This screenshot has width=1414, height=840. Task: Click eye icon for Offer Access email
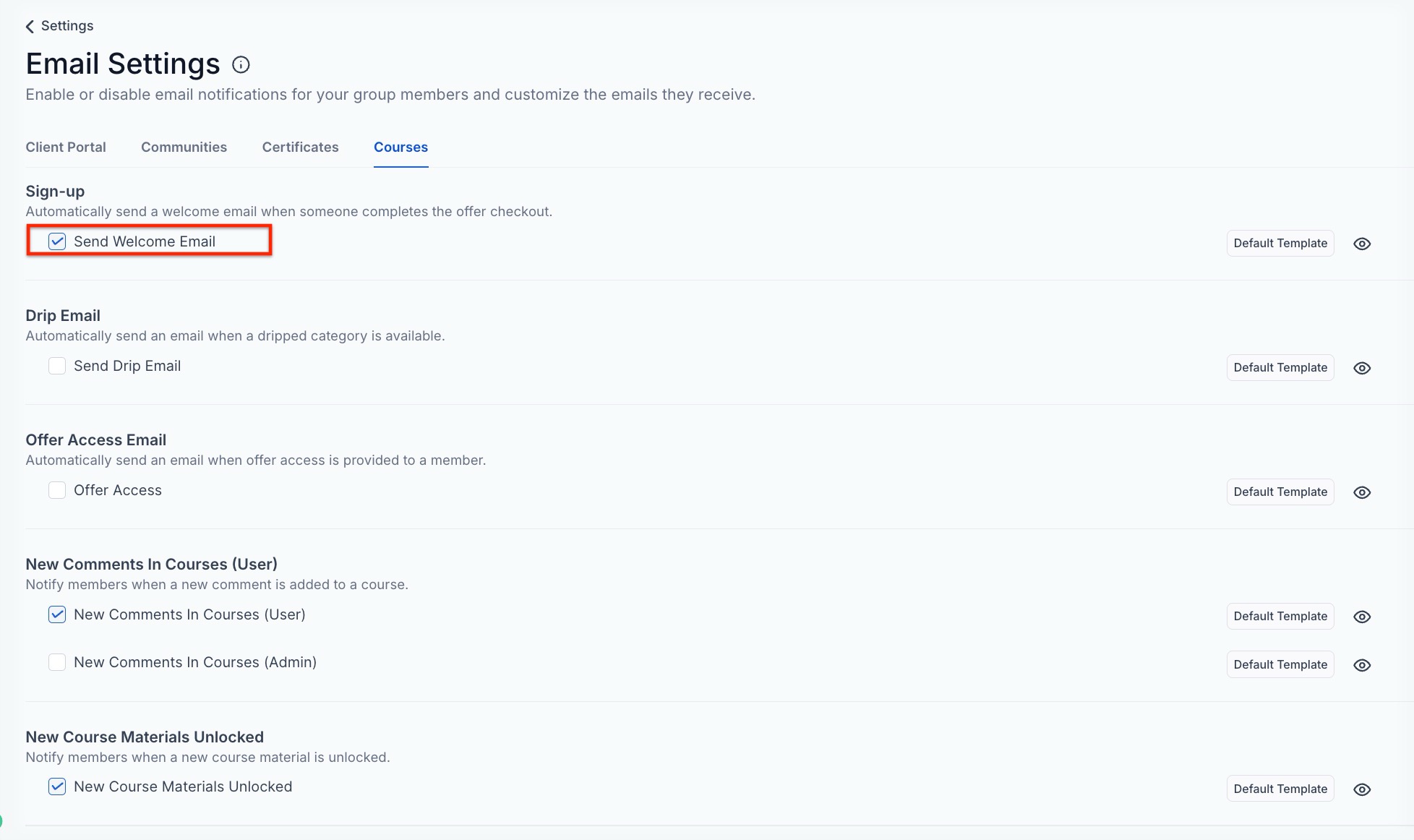pos(1362,492)
